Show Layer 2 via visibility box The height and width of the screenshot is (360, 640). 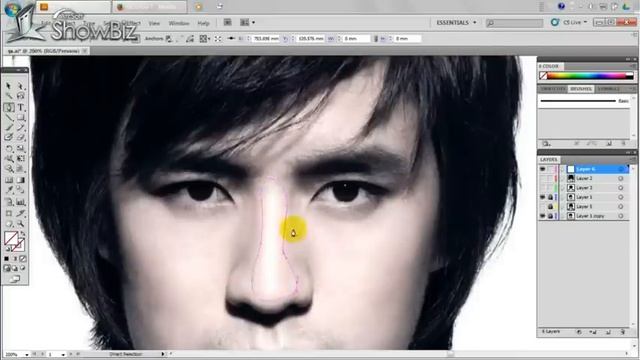click(x=543, y=178)
